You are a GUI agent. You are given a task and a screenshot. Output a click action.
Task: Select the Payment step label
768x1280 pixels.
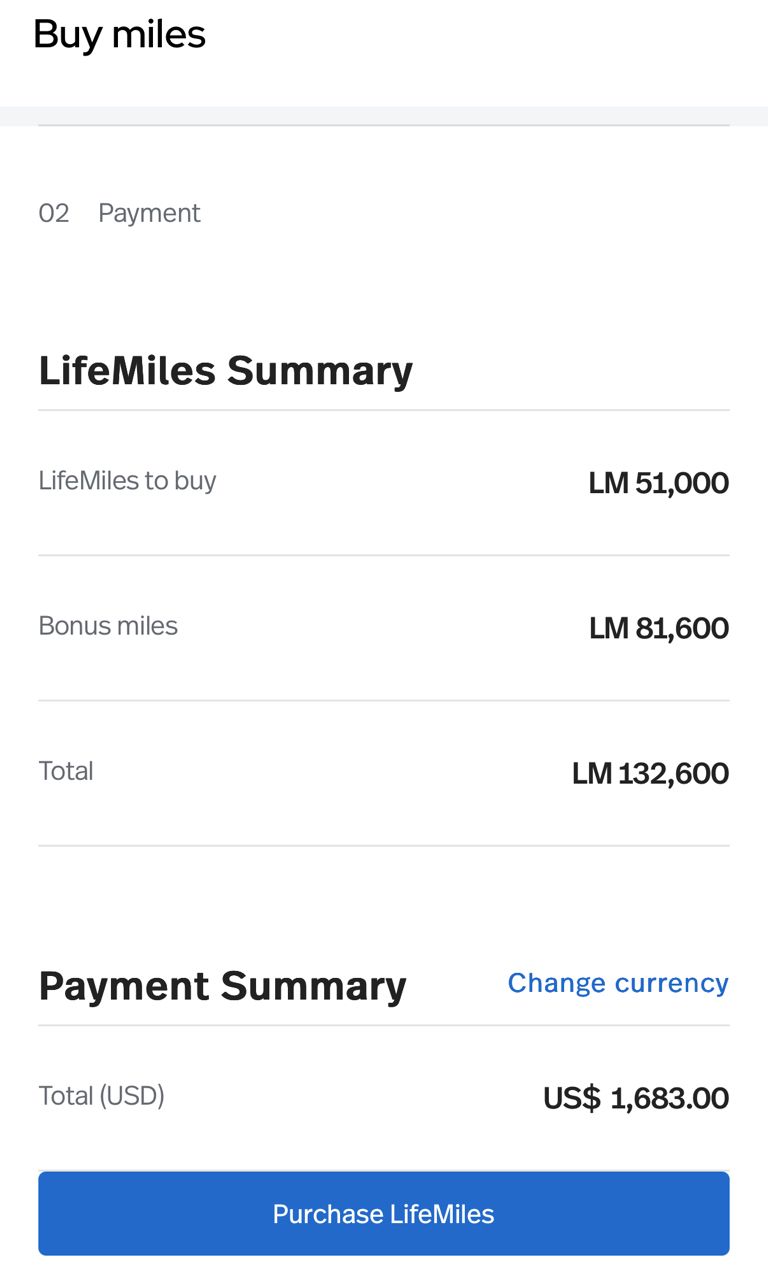click(149, 213)
